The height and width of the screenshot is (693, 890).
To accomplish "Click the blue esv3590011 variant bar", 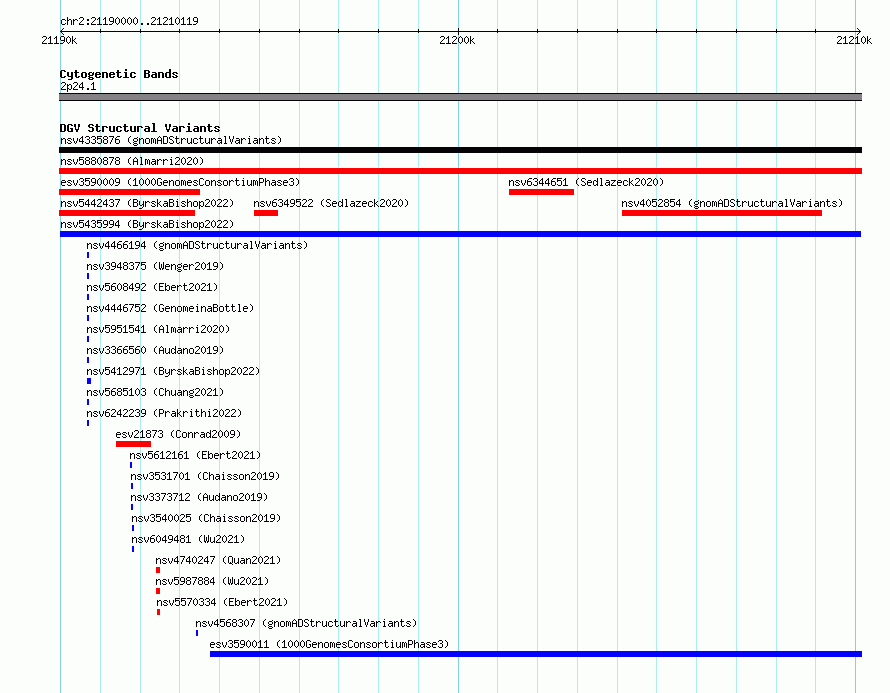I will point(536,654).
